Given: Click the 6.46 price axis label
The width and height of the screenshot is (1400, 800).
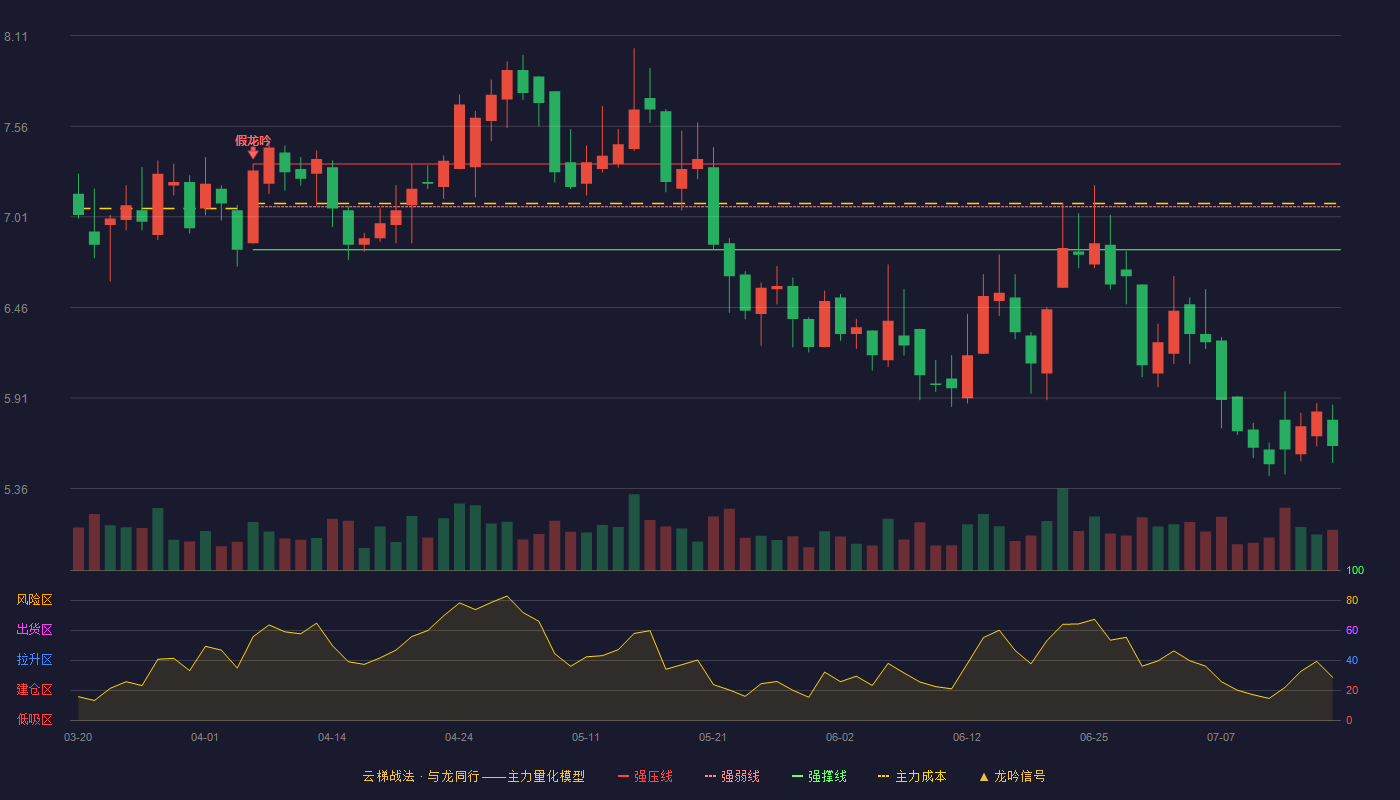Looking at the screenshot, I should (x=16, y=308).
